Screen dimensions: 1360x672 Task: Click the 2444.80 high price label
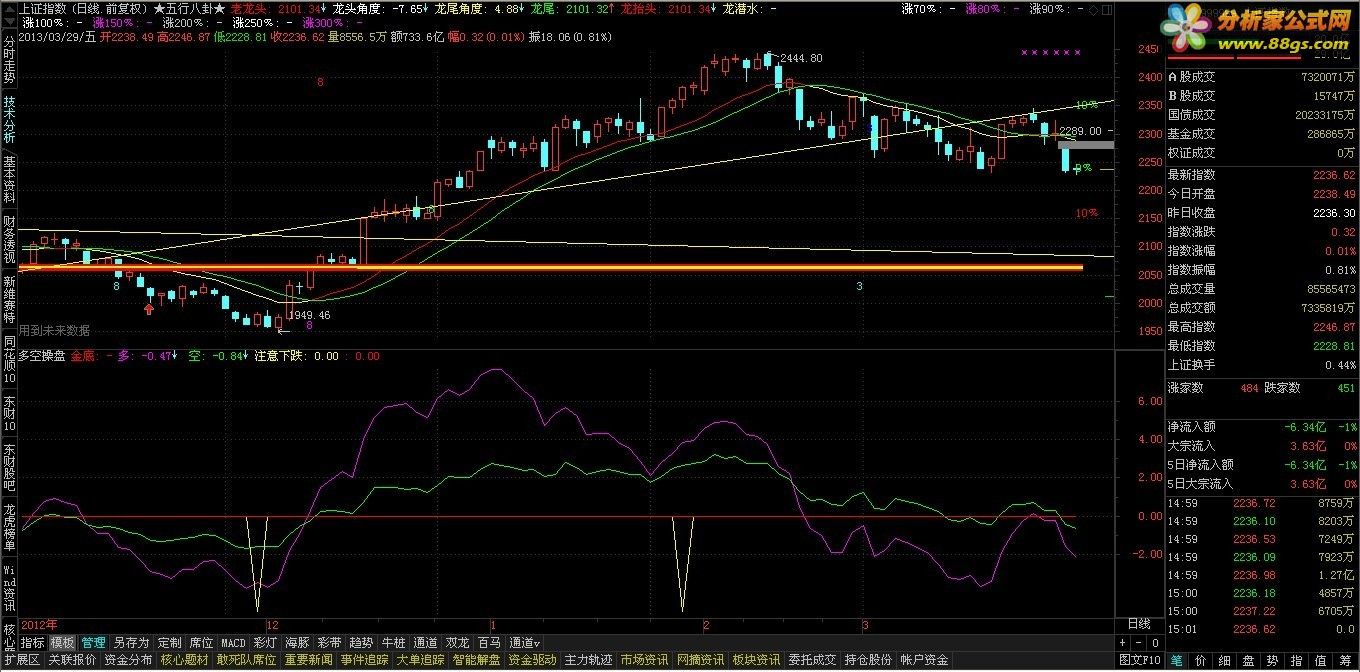point(801,58)
